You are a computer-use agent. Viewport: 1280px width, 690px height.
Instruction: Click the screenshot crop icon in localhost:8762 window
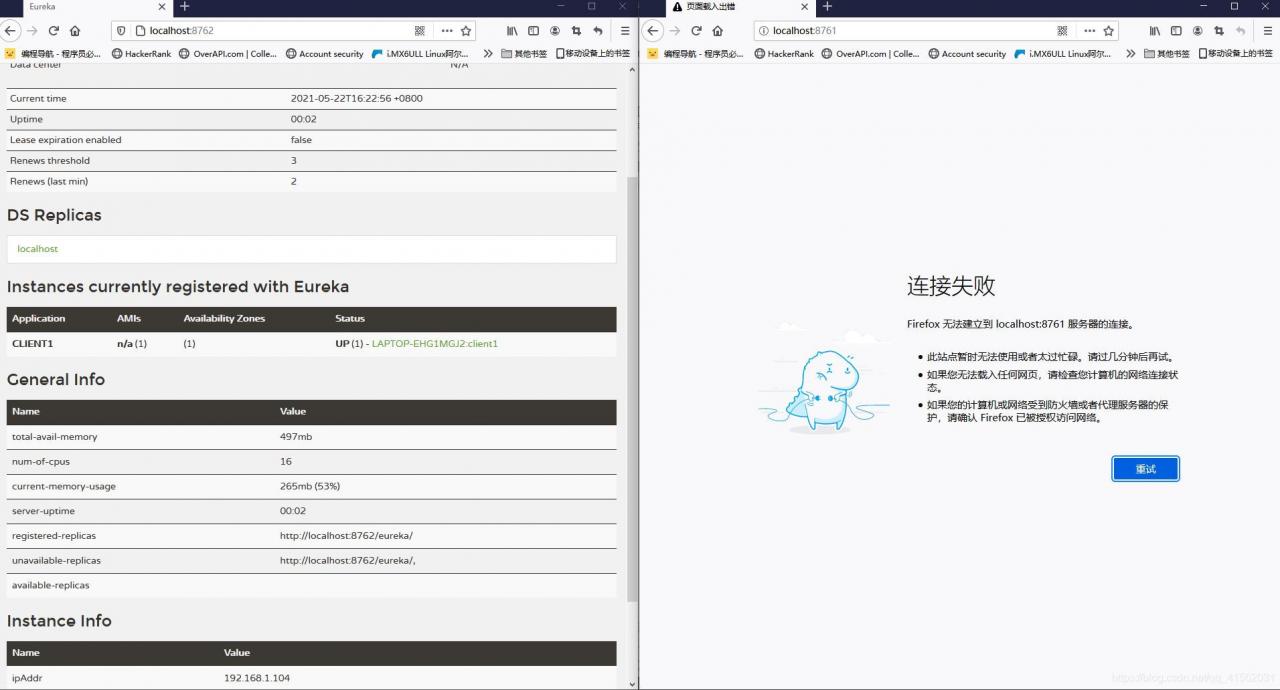(576, 31)
